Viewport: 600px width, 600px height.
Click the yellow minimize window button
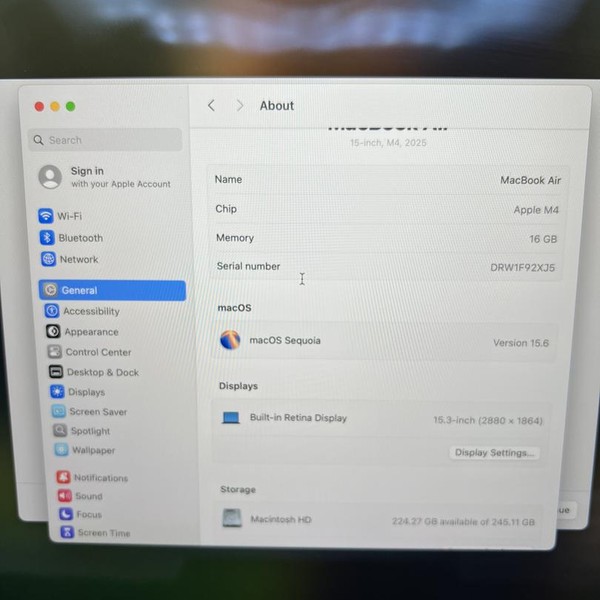[55, 106]
